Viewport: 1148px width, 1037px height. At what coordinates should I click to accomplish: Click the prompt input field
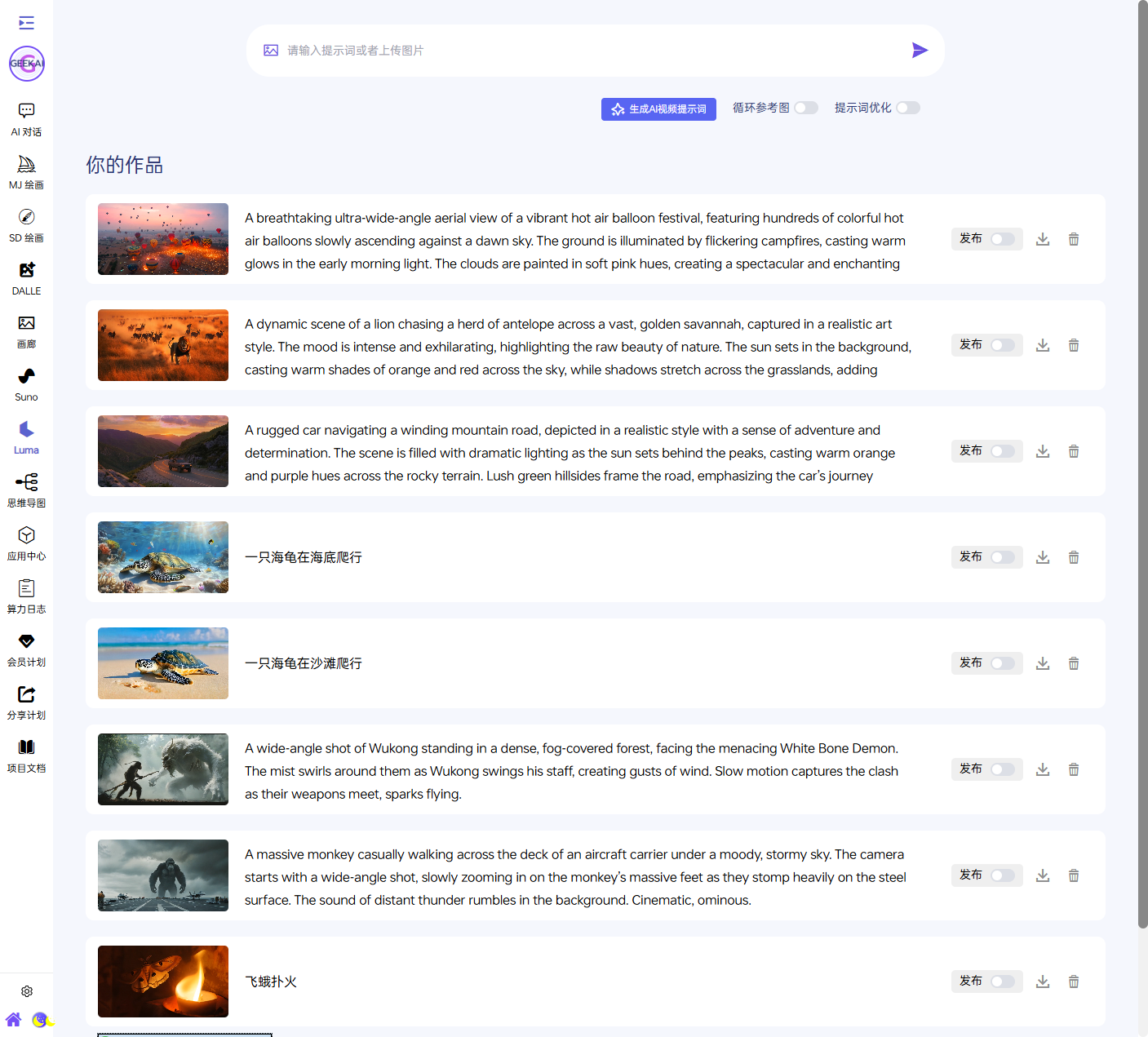click(587, 51)
